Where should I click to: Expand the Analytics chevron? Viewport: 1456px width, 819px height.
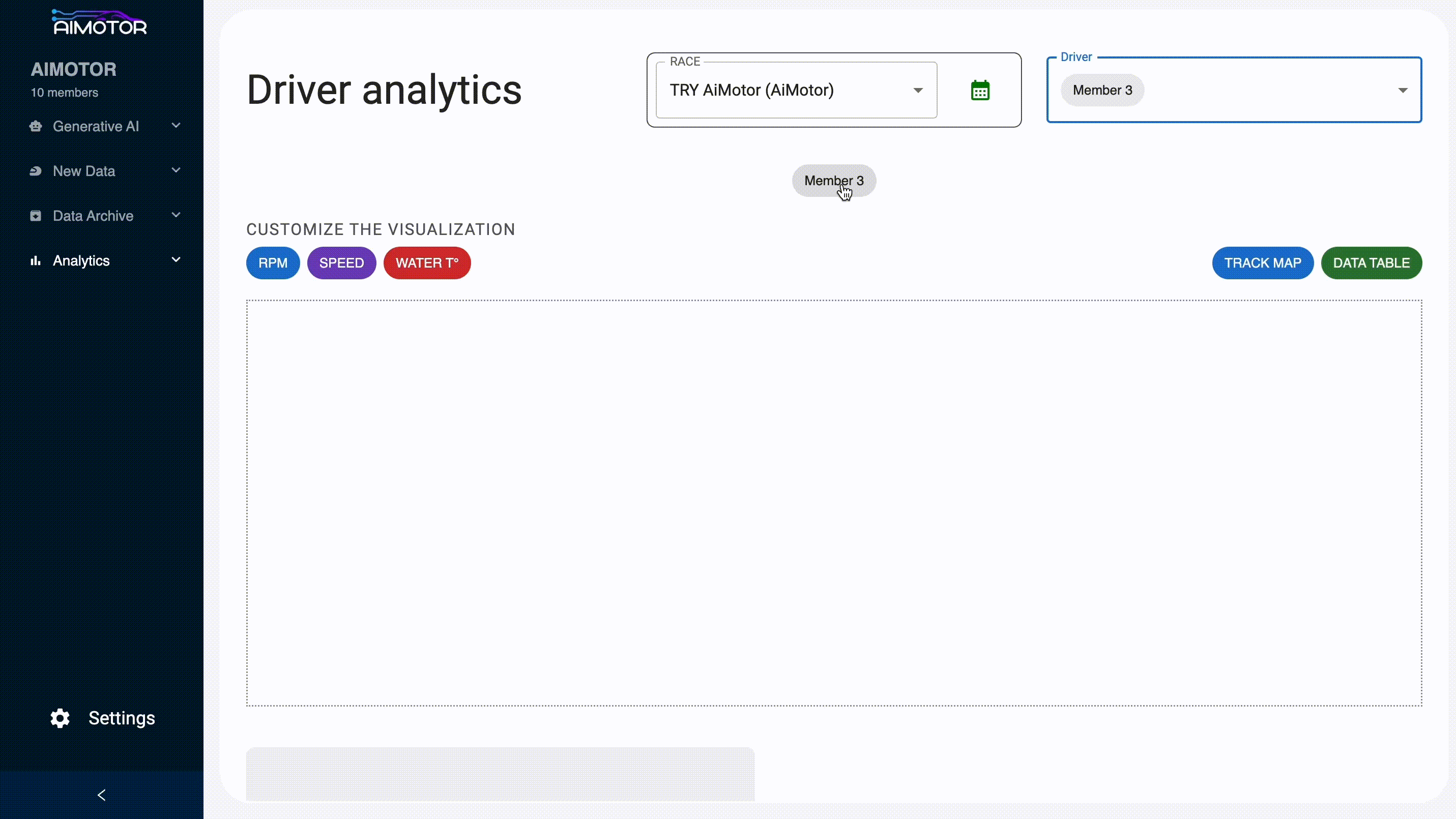(x=176, y=260)
